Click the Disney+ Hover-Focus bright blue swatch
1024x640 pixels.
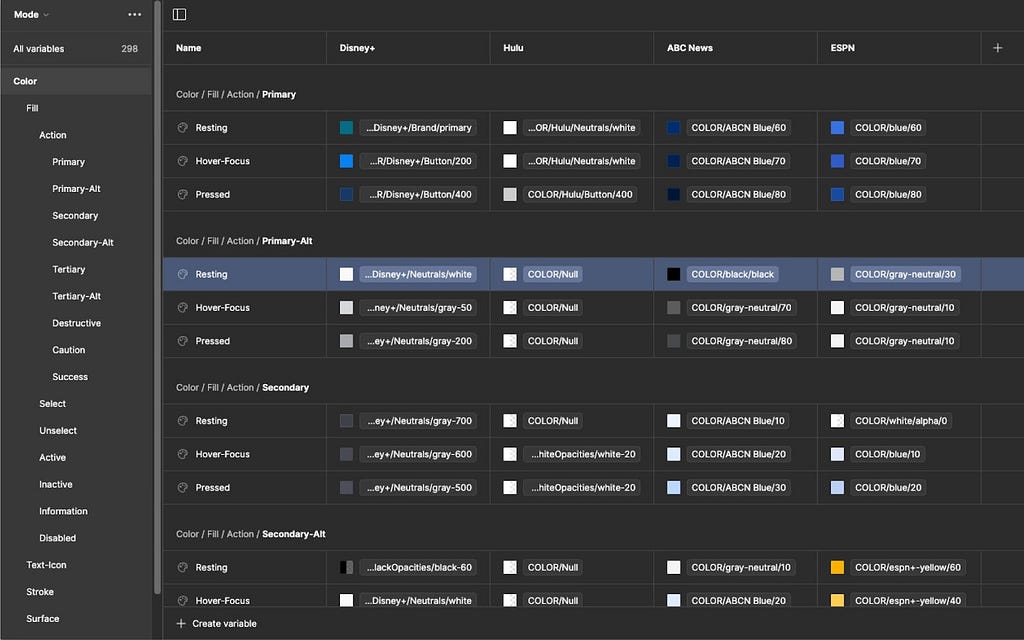tap(346, 161)
